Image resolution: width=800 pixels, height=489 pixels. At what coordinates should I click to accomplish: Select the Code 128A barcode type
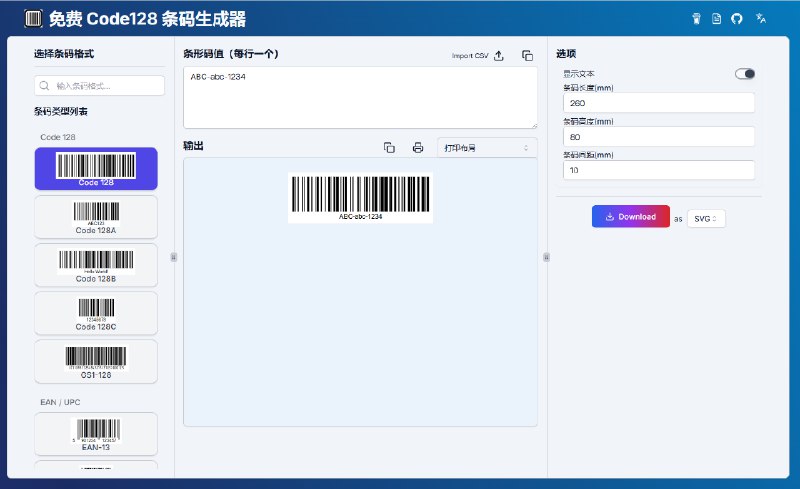click(96, 217)
